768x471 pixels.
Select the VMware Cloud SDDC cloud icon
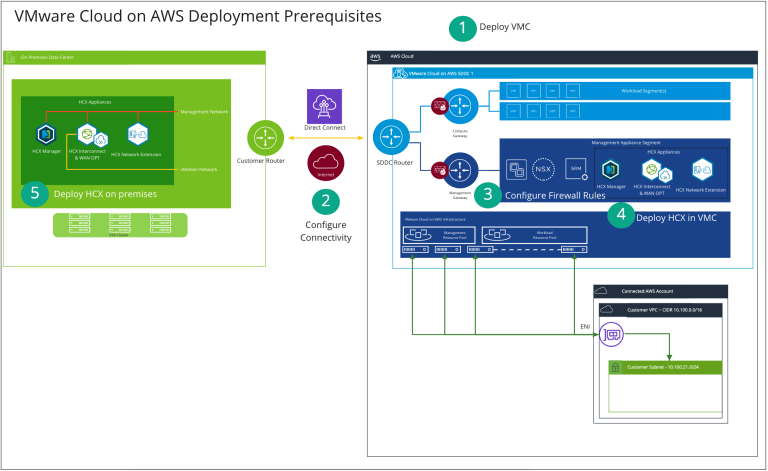coord(400,73)
